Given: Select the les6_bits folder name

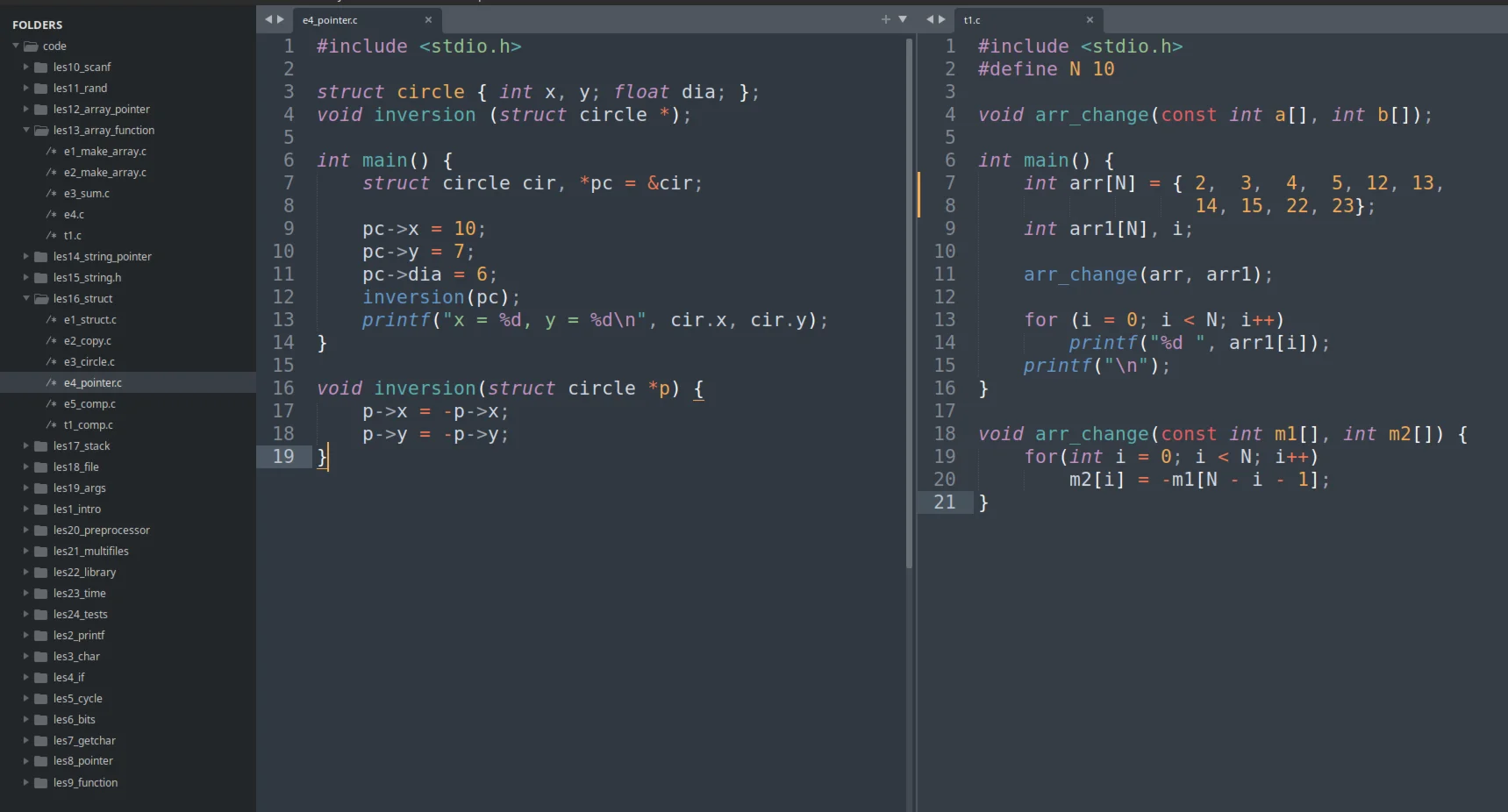Looking at the screenshot, I should tap(75, 720).
